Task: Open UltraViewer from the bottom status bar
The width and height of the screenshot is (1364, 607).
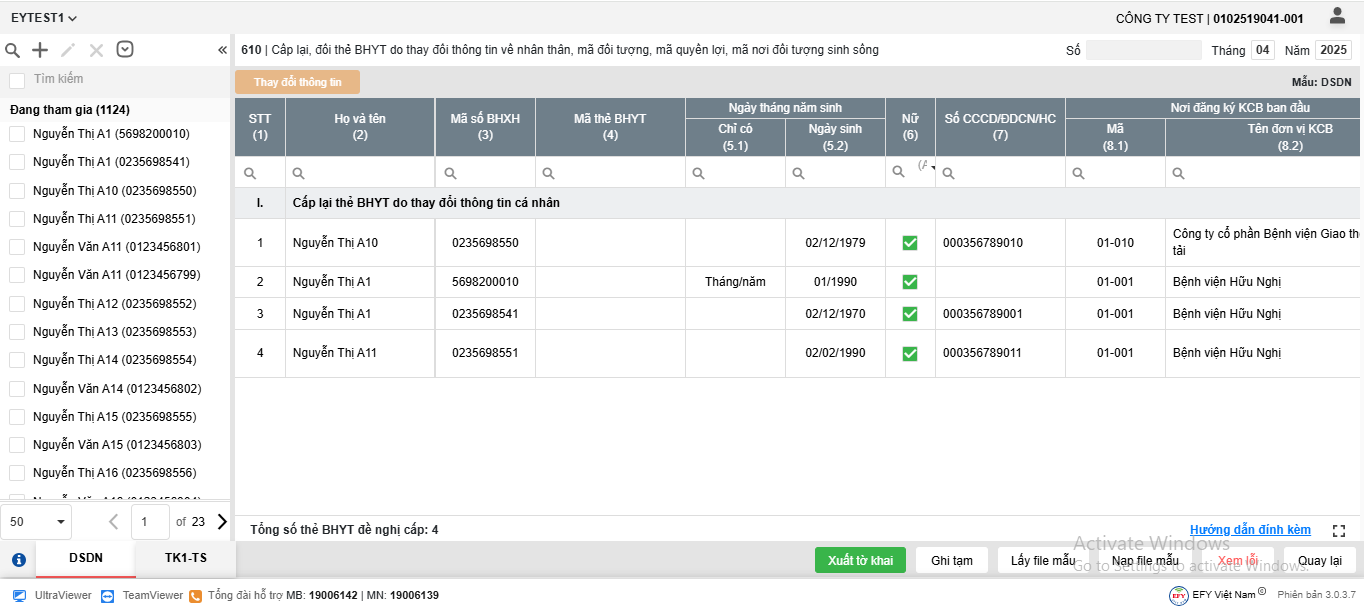Action: 52,595
